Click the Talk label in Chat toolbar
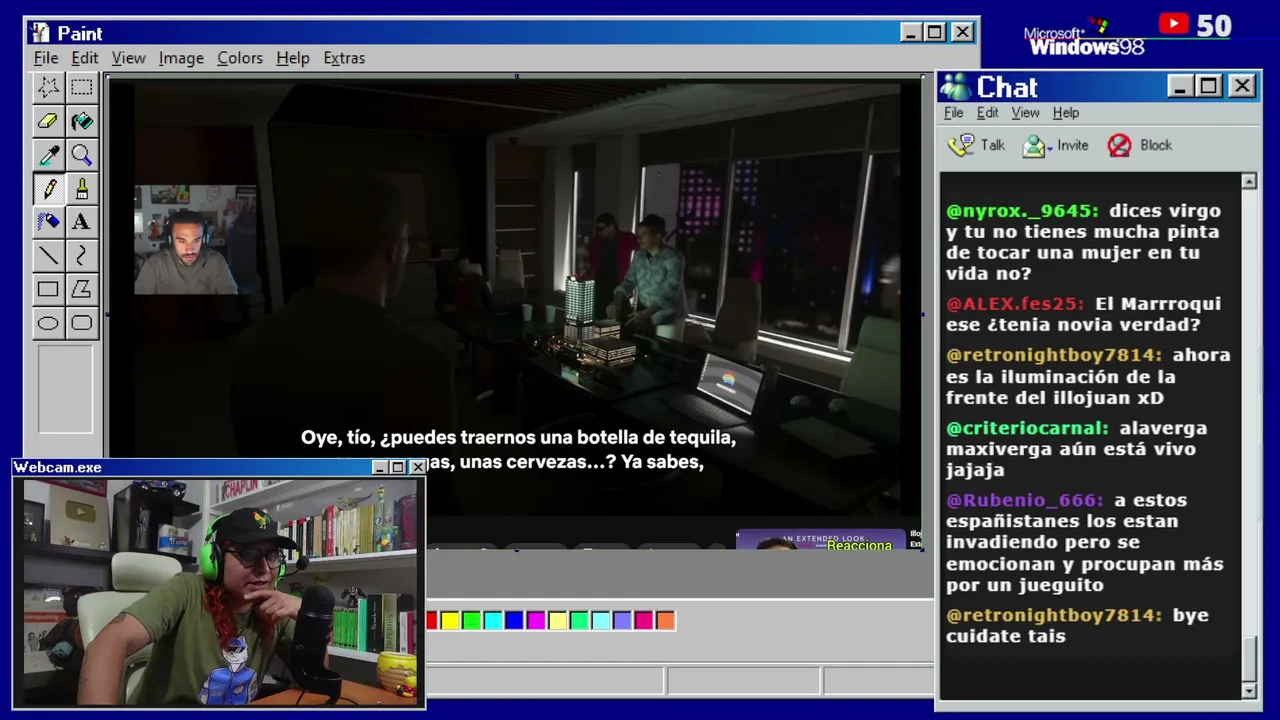 tap(993, 145)
